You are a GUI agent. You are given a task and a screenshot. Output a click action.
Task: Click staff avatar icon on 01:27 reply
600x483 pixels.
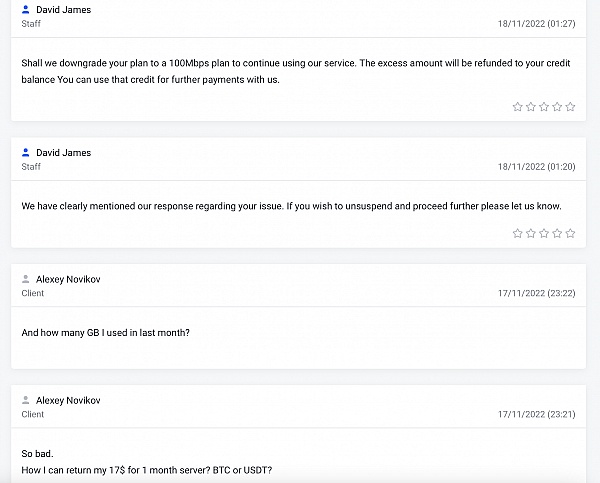(x=26, y=10)
